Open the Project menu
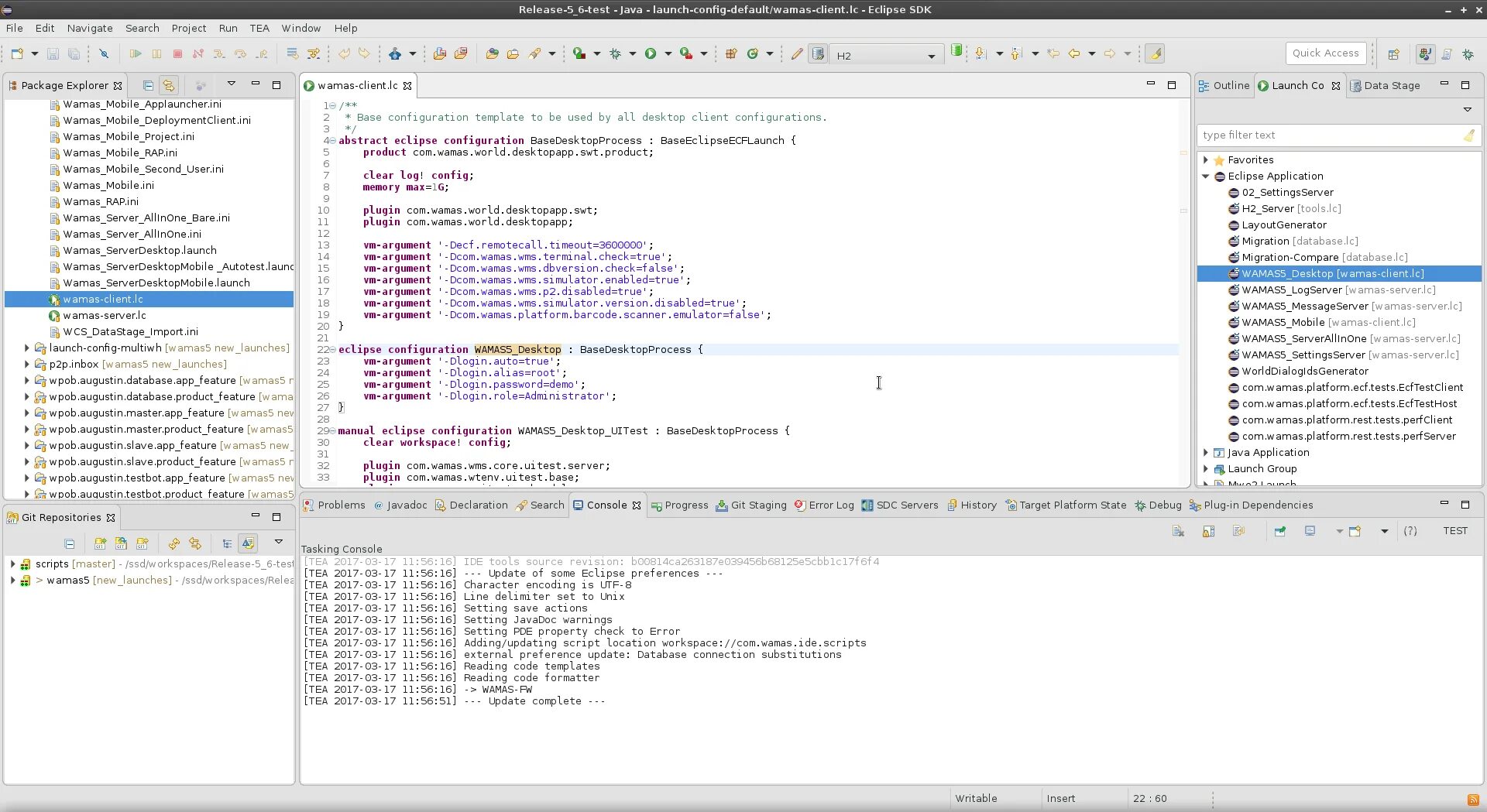The width and height of the screenshot is (1487, 812). tap(189, 28)
